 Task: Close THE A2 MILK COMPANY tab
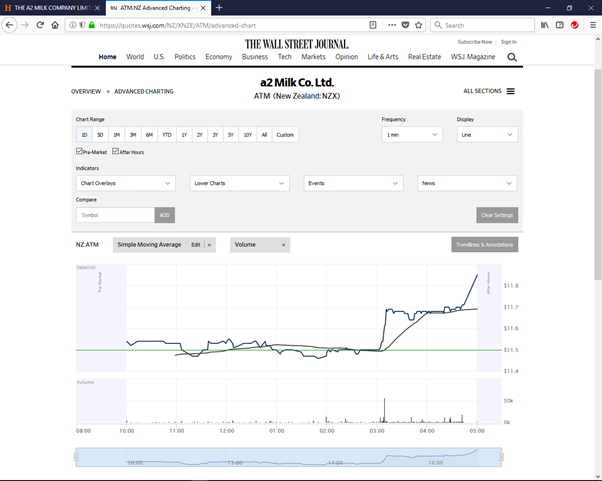pos(98,8)
